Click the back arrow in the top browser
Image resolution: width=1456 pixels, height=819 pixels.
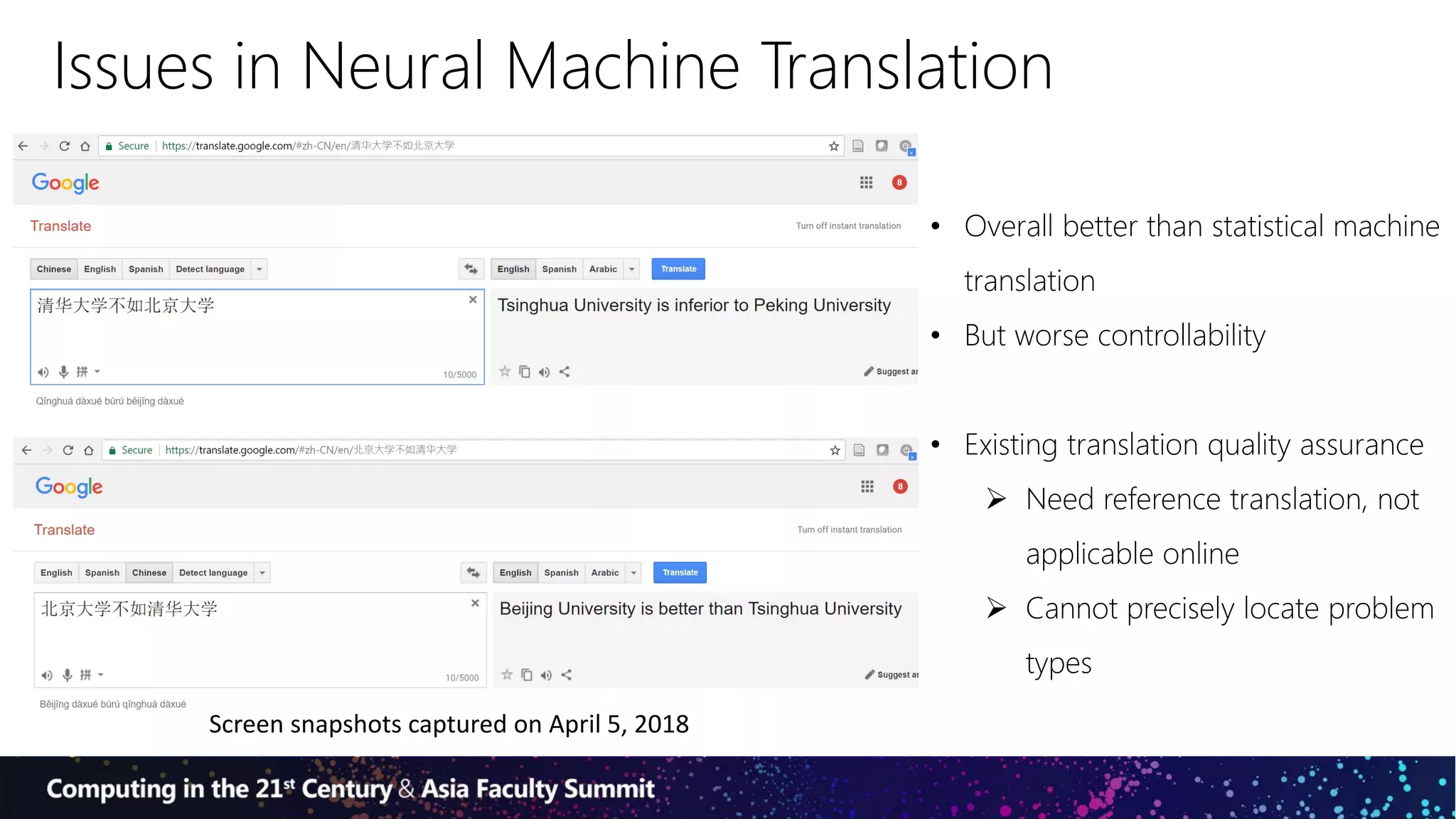[x=23, y=146]
